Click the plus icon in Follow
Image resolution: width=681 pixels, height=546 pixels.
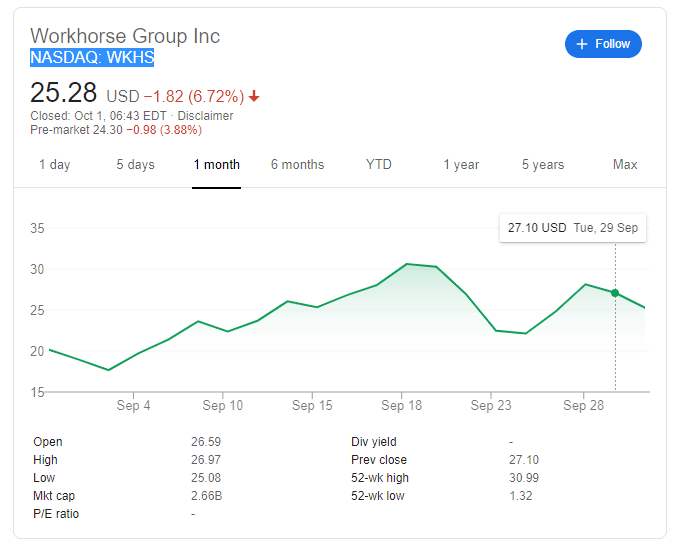[x=582, y=44]
